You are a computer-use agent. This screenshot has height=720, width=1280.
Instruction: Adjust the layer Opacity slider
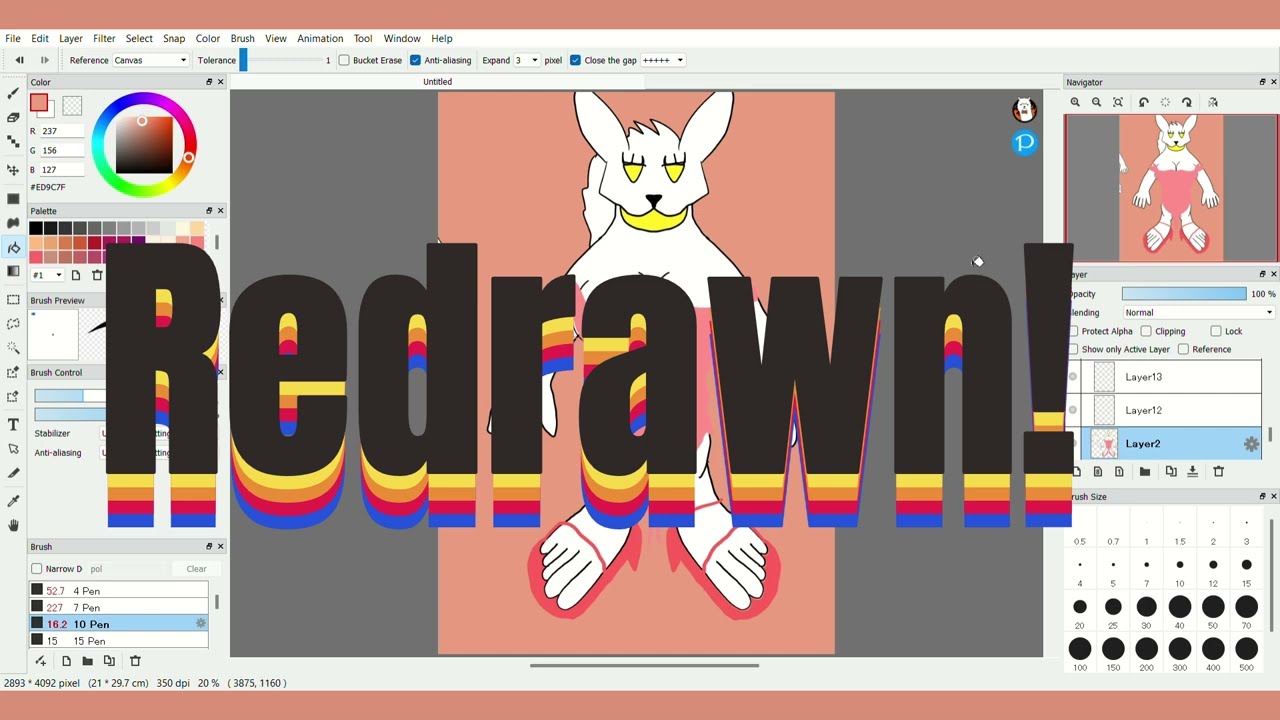click(x=1184, y=294)
